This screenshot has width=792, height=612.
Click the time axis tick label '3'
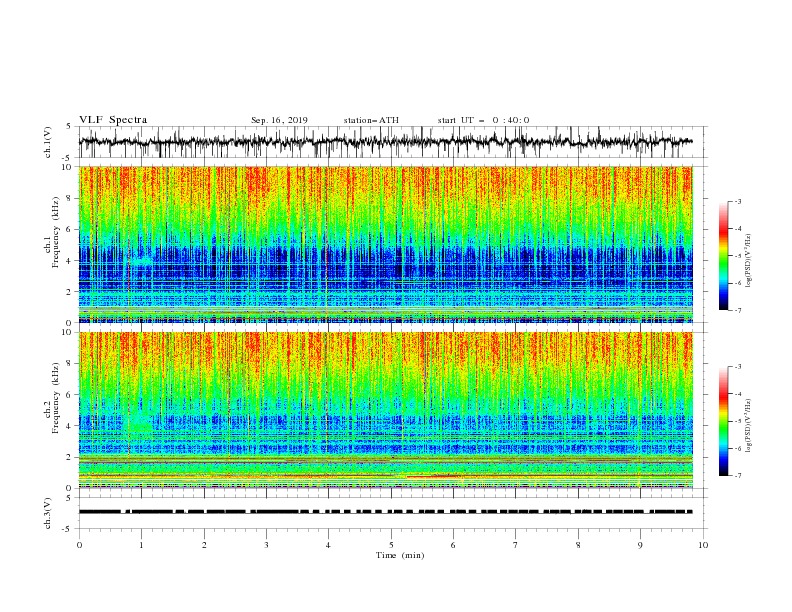point(266,545)
